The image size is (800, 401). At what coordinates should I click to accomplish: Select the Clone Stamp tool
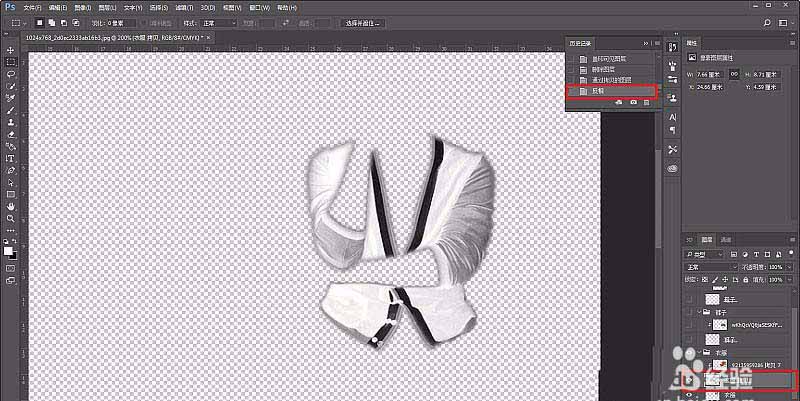point(10,122)
